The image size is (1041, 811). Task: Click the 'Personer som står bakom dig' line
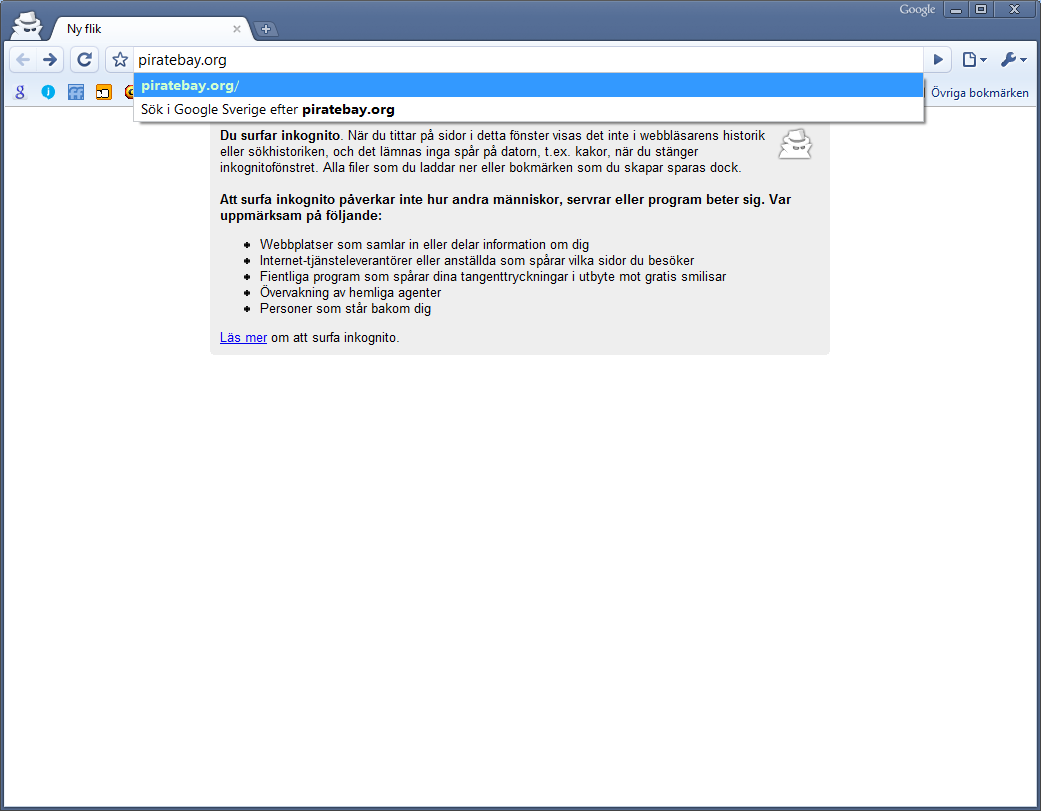tap(345, 309)
